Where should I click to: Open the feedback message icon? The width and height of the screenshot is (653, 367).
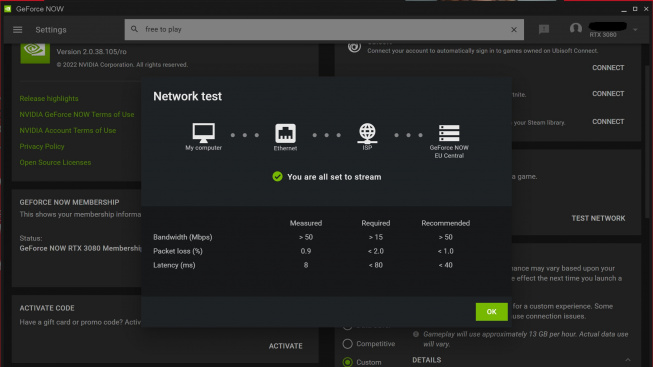544,29
